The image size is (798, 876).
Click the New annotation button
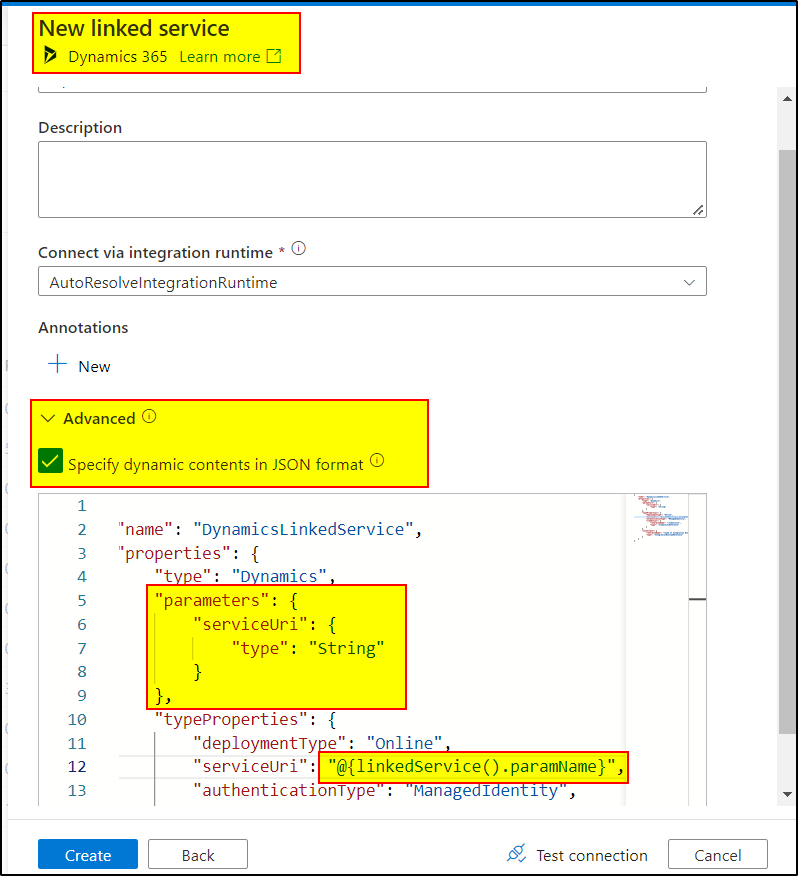[x=79, y=366]
